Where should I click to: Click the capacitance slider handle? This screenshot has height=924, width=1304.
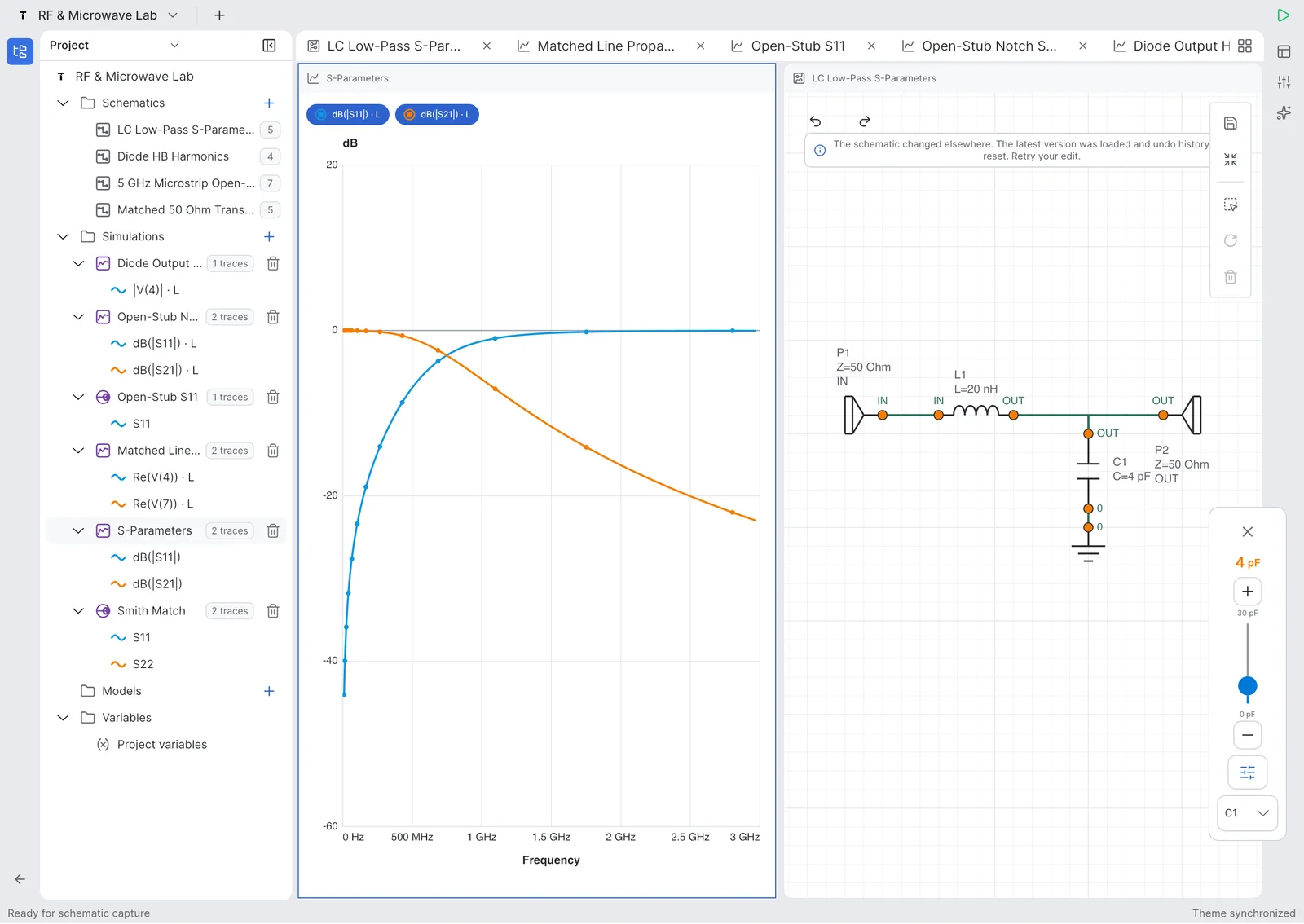(x=1247, y=686)
